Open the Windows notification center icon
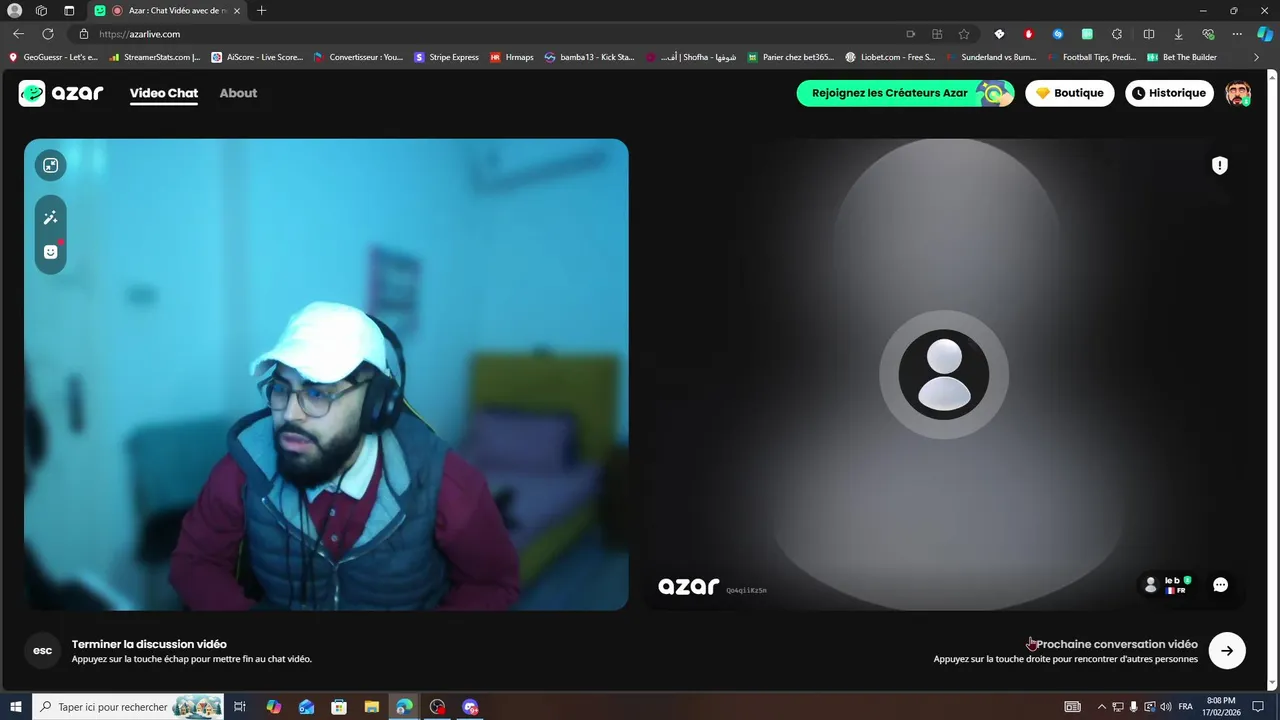The image size is (1280, 720). [1259, 707]
